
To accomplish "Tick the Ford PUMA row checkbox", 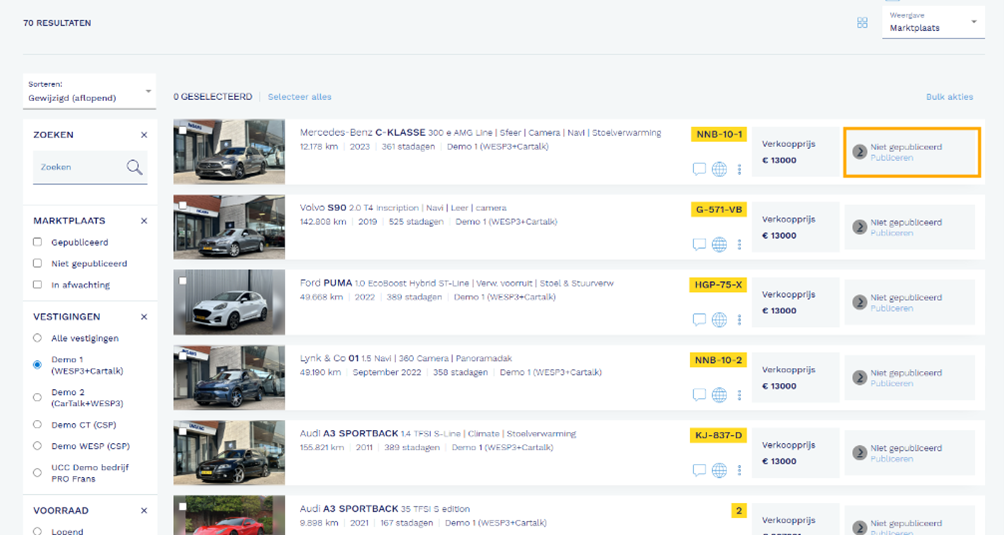I will pos(182,281).
